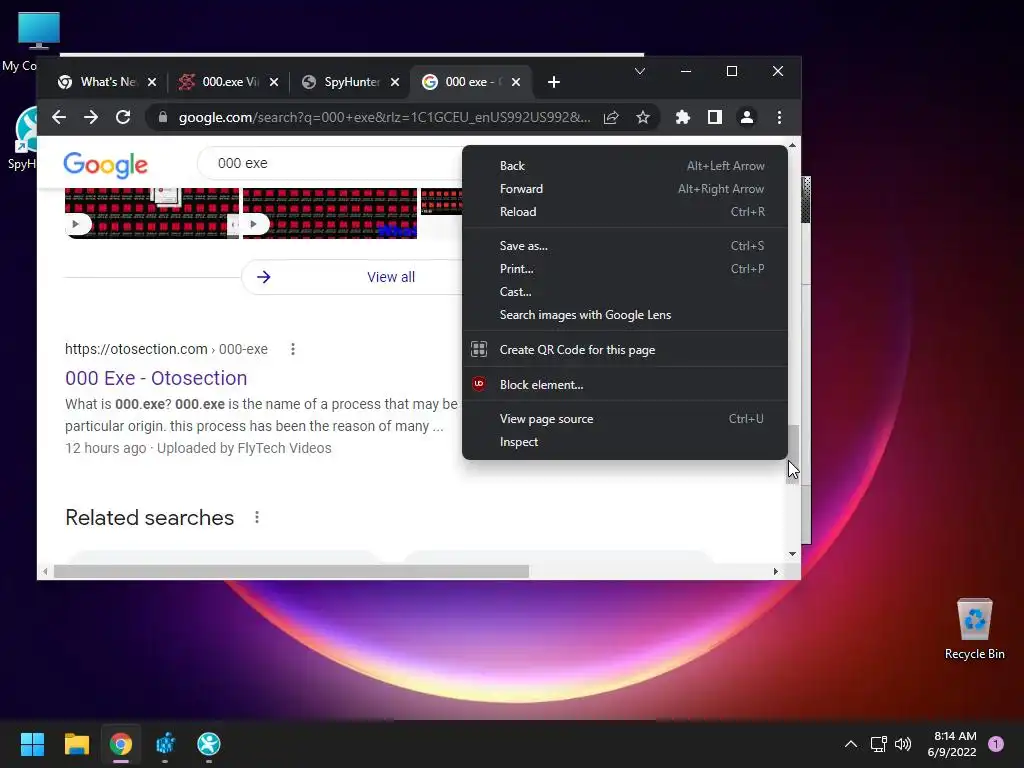Screen dimensions: 1024x768
Task: Open options dots beside otosection.com URL
Action: point(293,349)
